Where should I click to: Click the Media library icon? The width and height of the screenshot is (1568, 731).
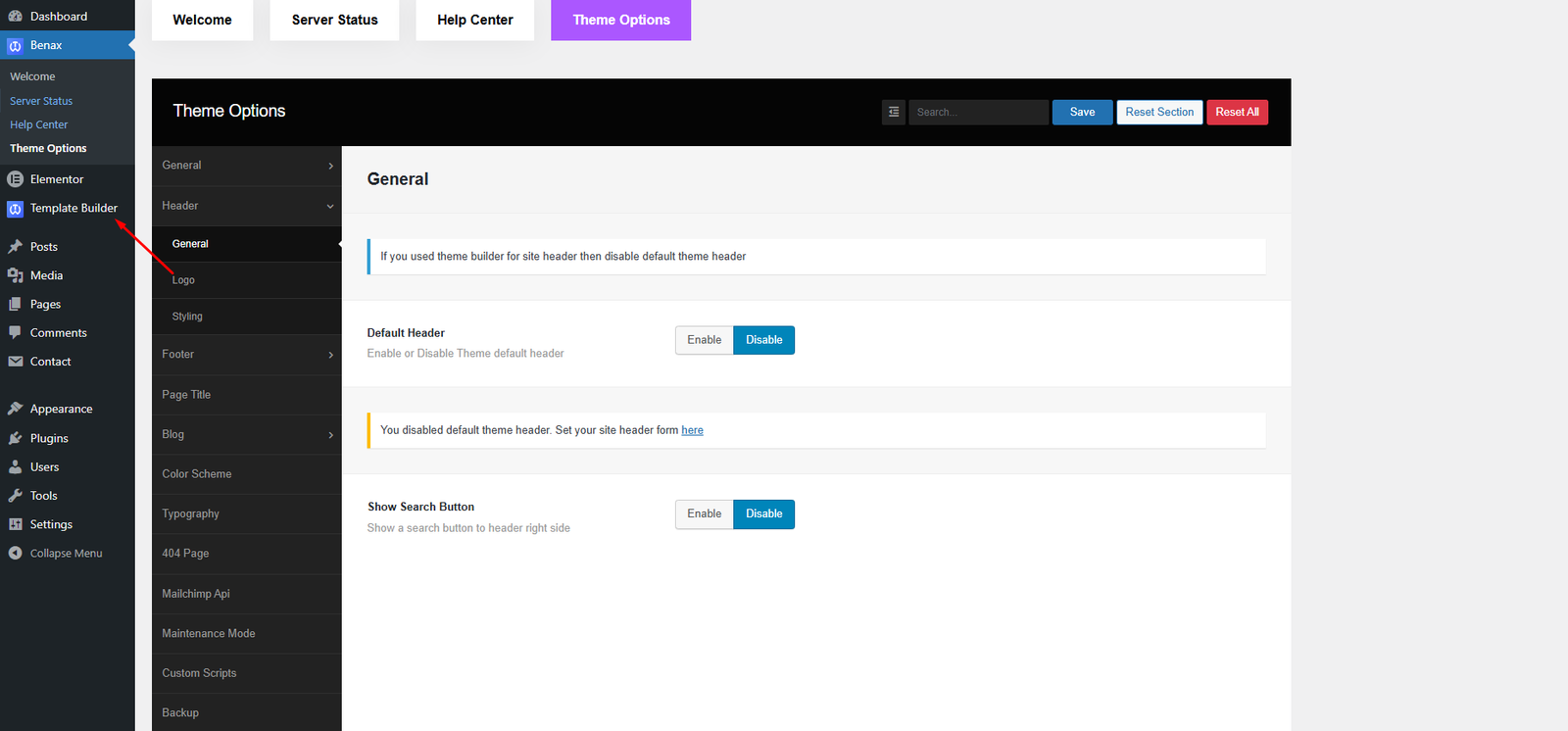tap(15, 275)
